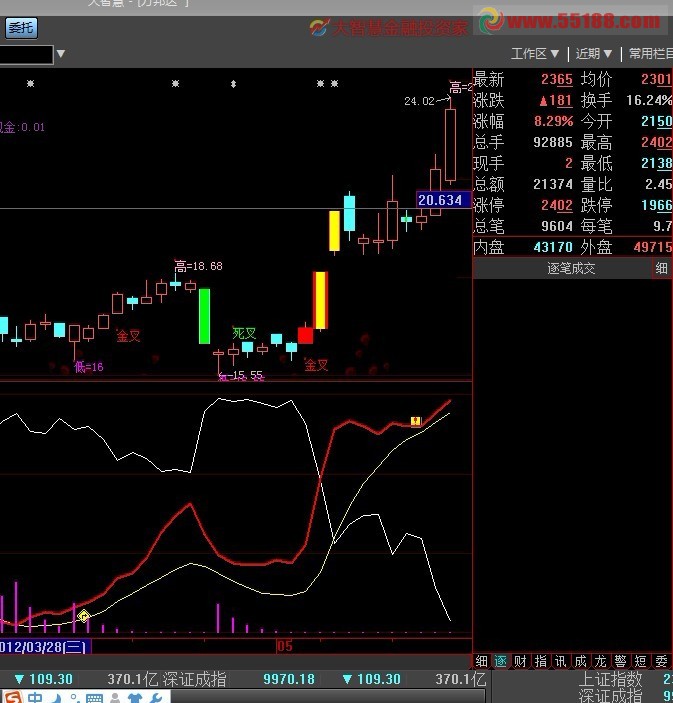Click the yellow diamond marker on the indicator chart

[85, 616]
